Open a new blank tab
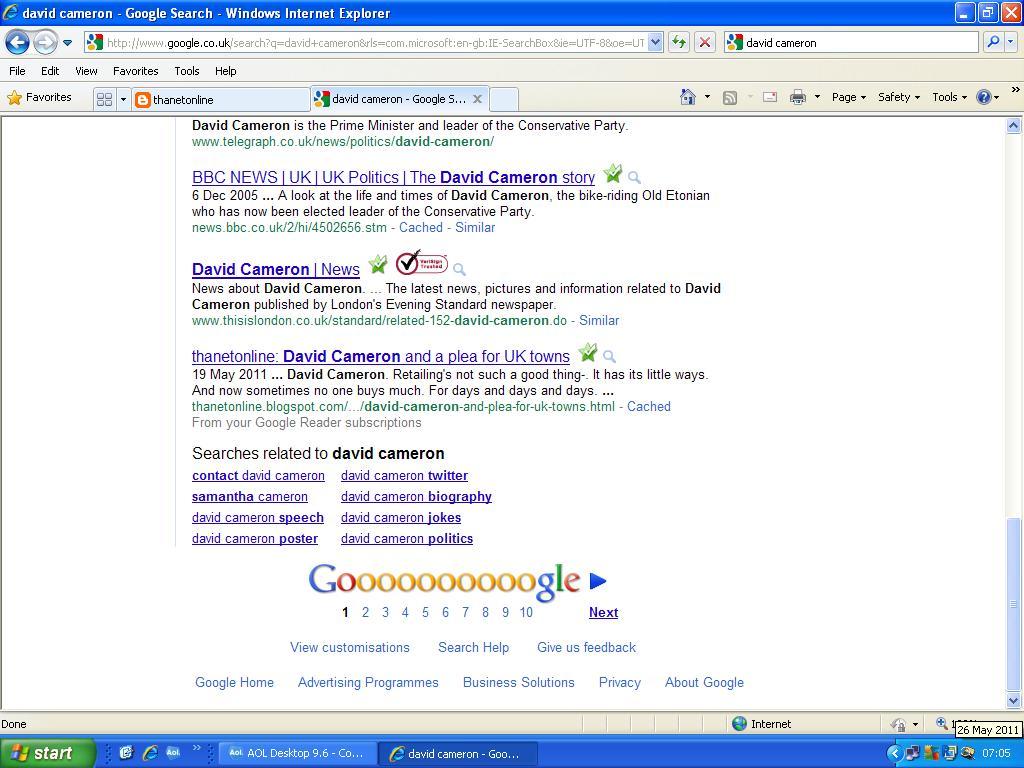 (504, 99)
